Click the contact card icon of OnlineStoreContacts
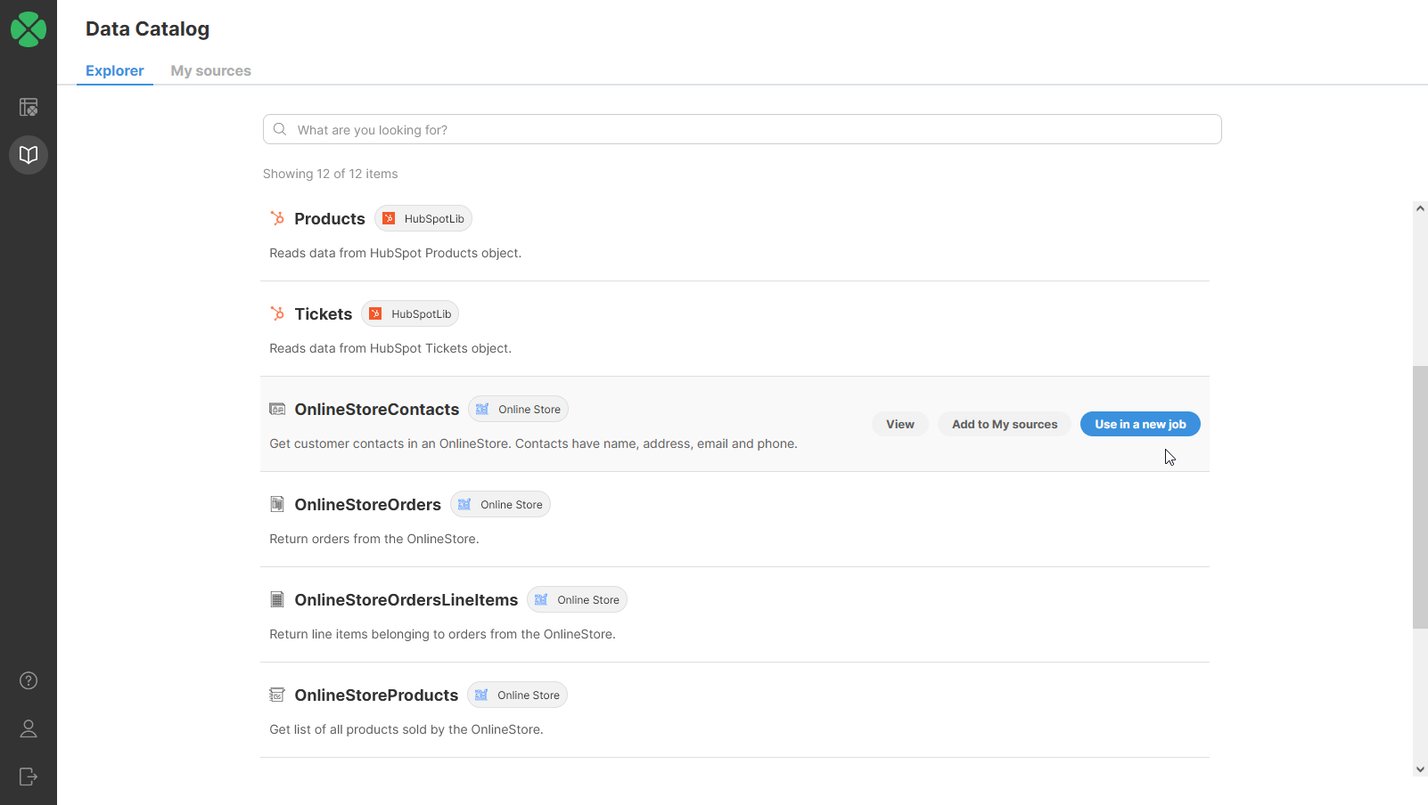Viewport: 1428px width, 805px height. click(x=278, y=409)
